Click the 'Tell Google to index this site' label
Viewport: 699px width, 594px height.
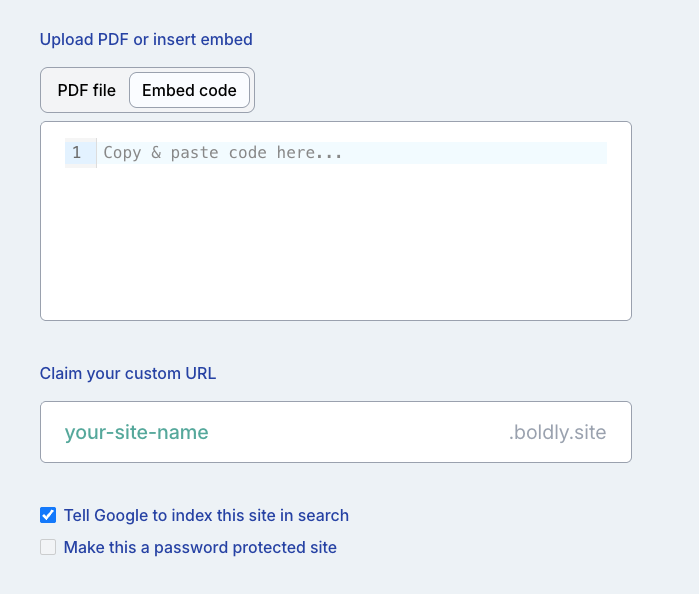point(206,516)
